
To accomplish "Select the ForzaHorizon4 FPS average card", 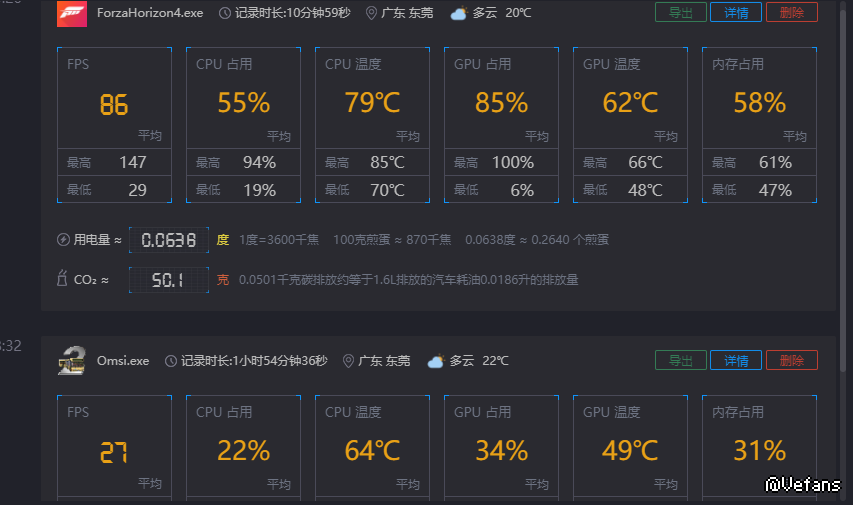I will coord(114,100).
